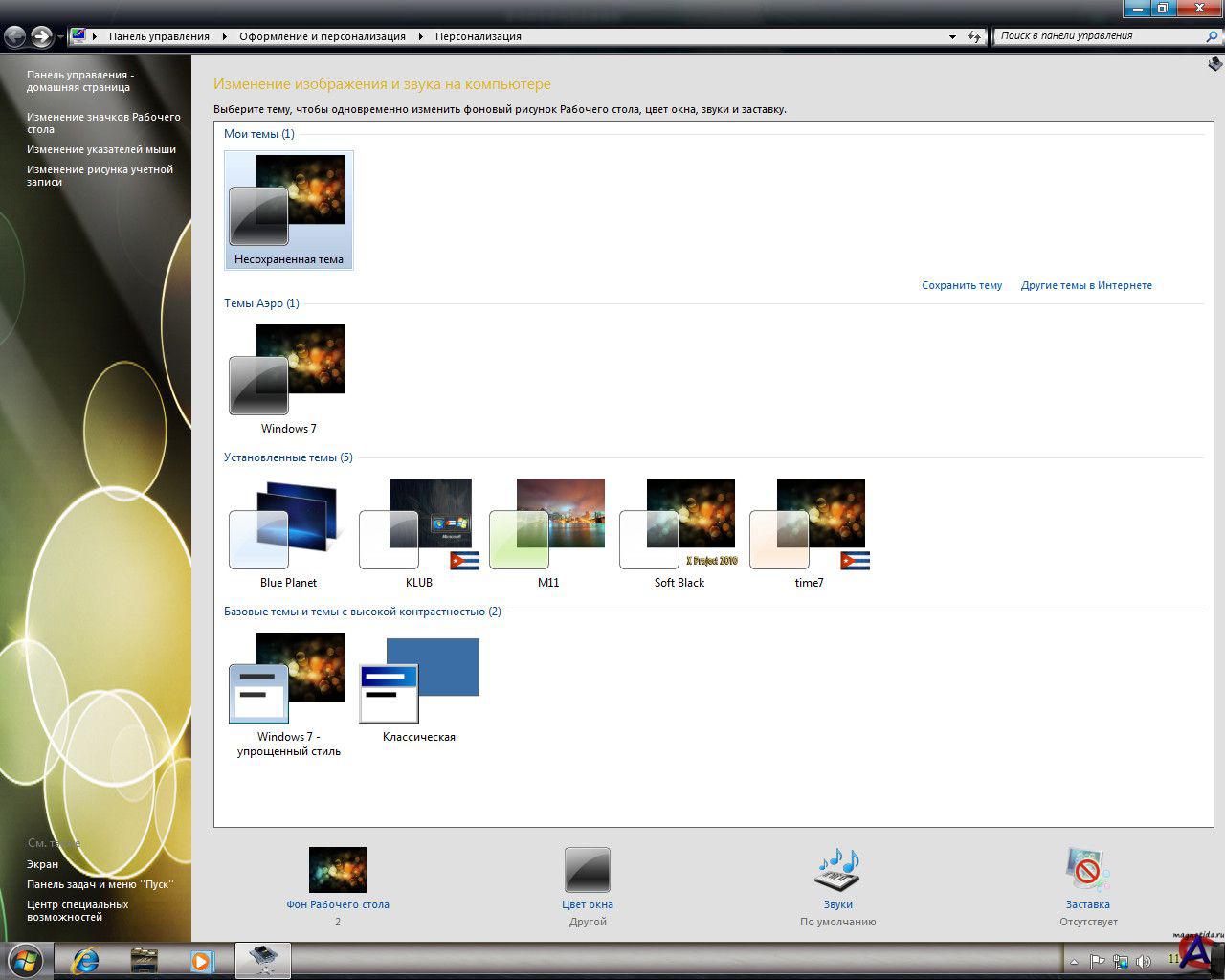This screenshot has height=980, width=1225.
Task: Click Панель управления breadcrumb item
Action: 159,36
